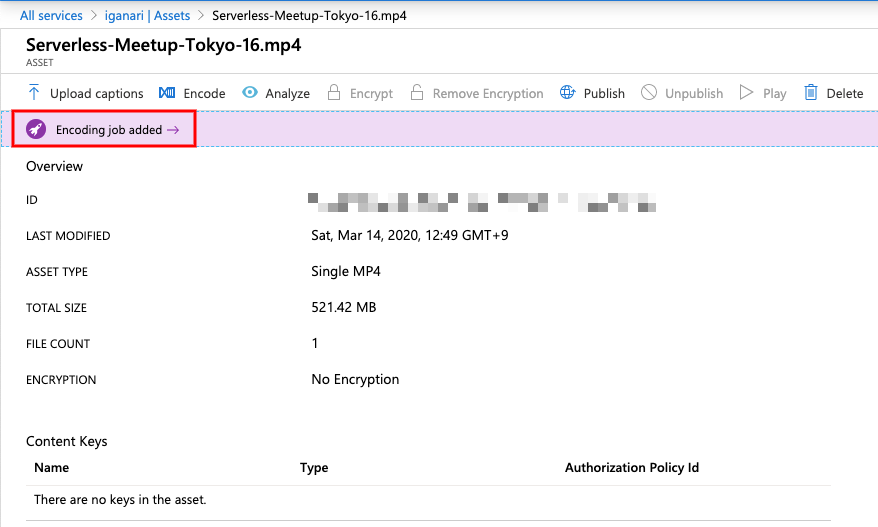This screenshot has width=878, height=527.
Task: Click the FILE COUNT label
Action: pos(58,344)
